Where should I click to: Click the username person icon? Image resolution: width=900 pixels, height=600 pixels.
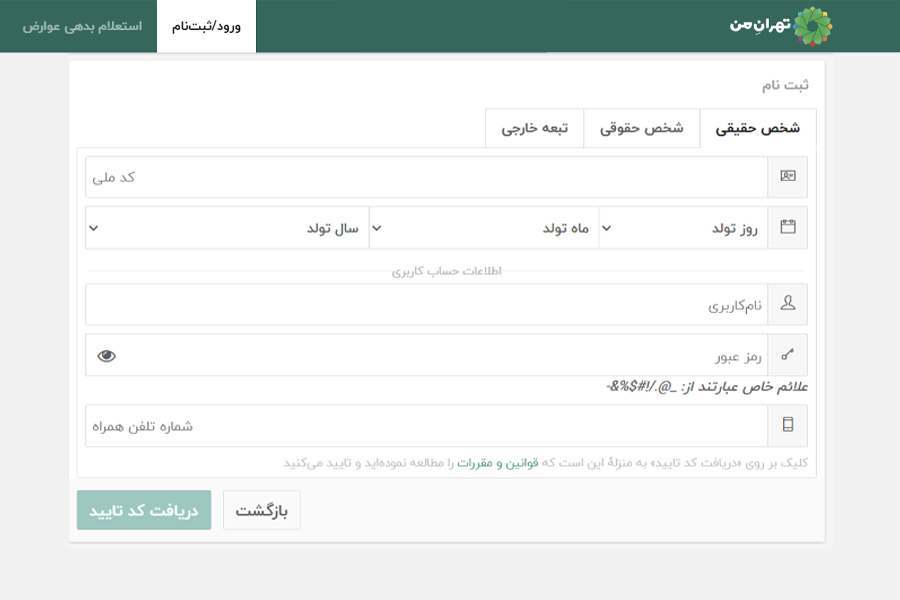787,304
